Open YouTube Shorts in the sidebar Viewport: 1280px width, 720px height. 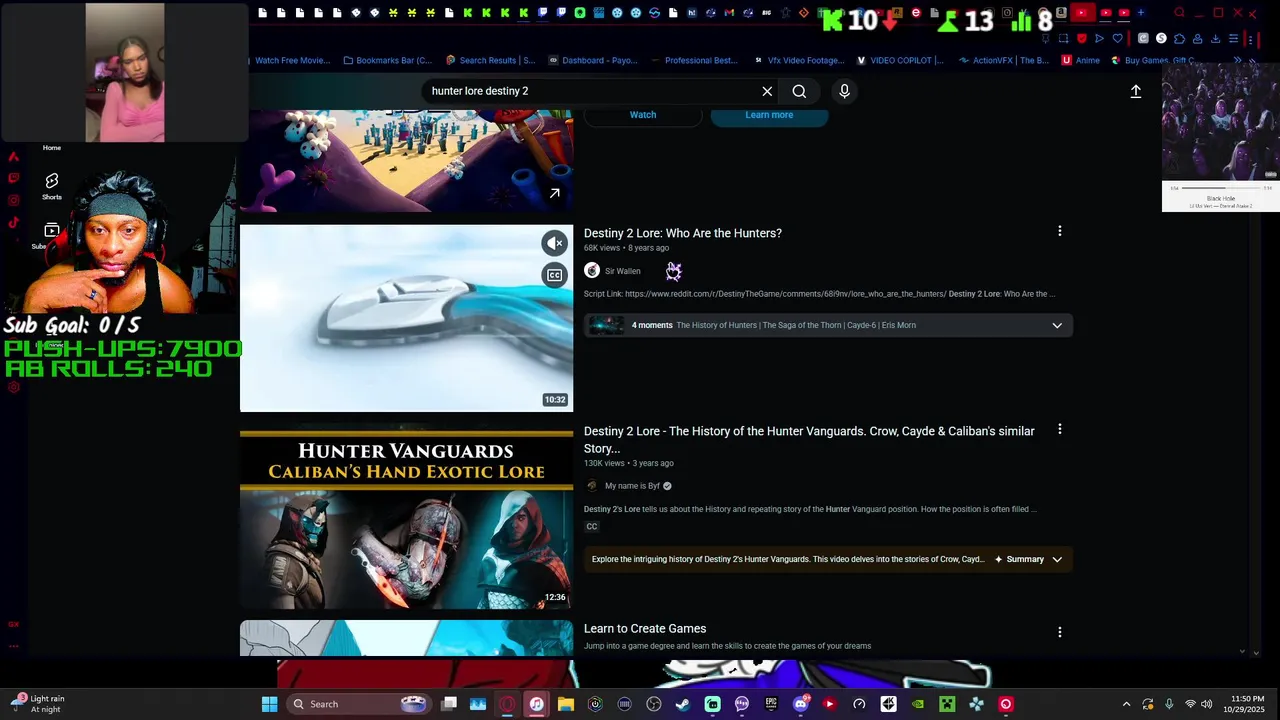[52, 186]
